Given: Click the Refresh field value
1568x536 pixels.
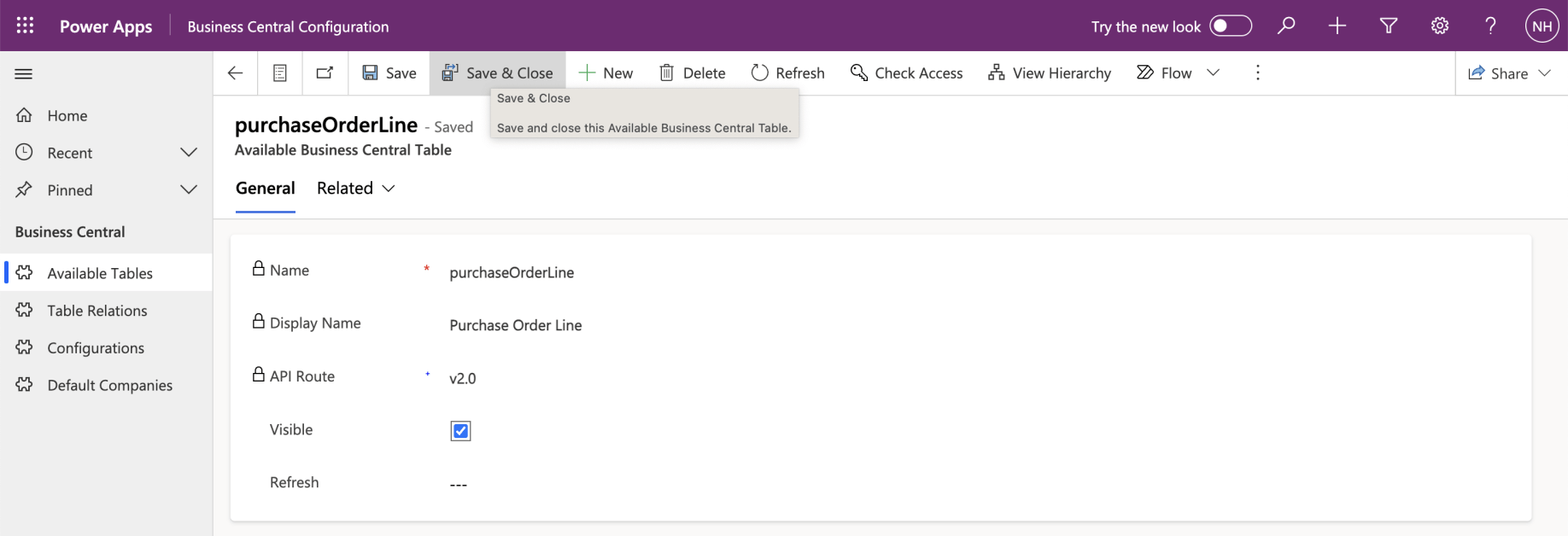Looking at the screenshot, I should coord(459,484).
